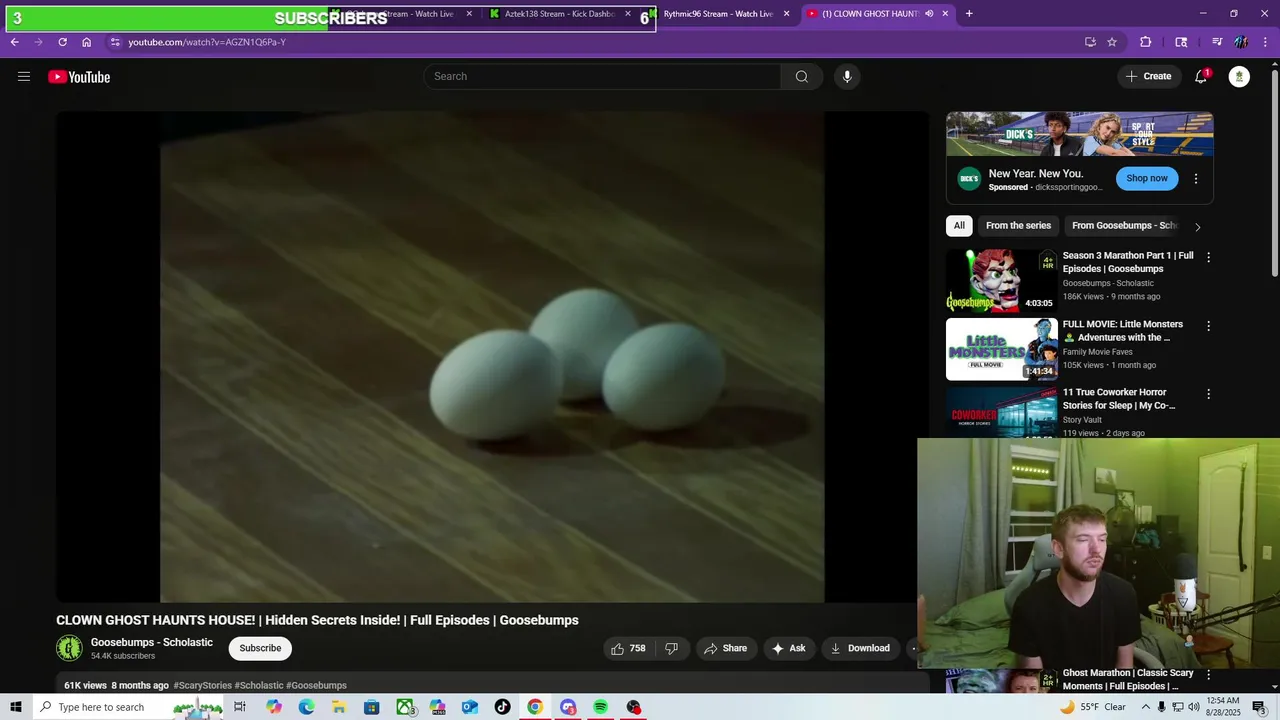
Task: Open YouTube notifications bell
Action: click(x=1201, y=77)
